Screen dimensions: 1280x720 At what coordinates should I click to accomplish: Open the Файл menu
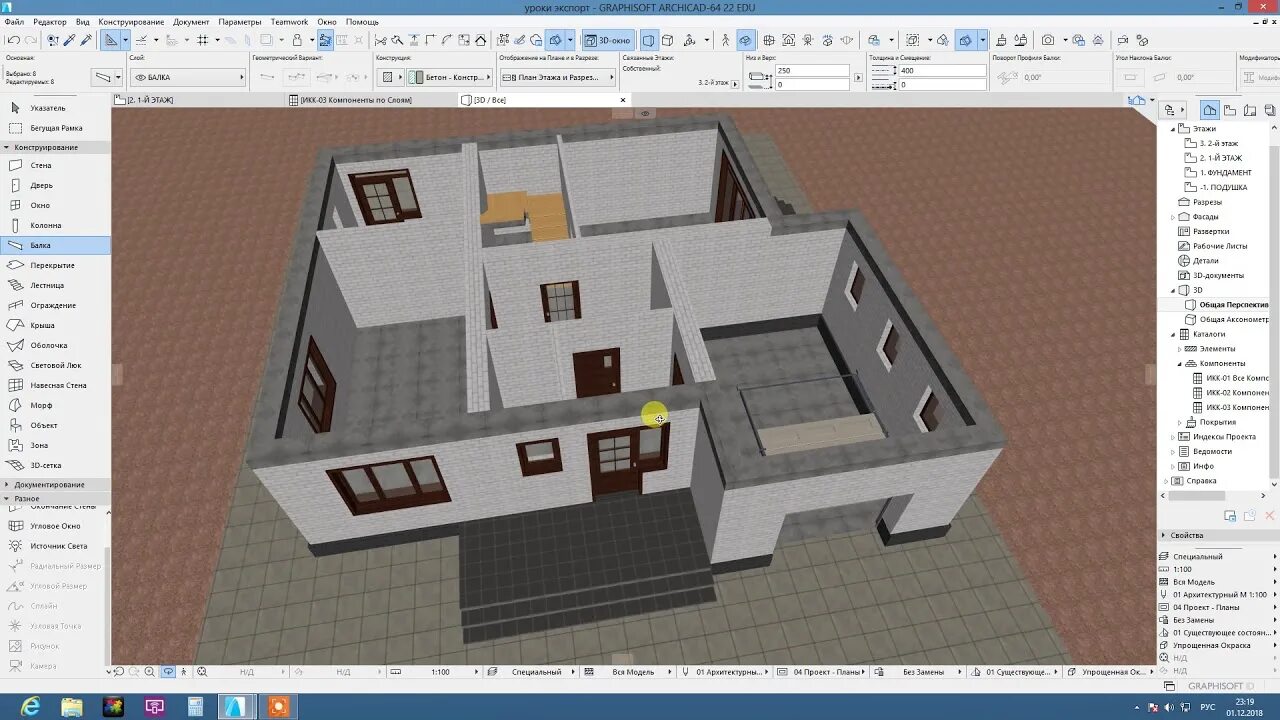click(x=14, y=22)
